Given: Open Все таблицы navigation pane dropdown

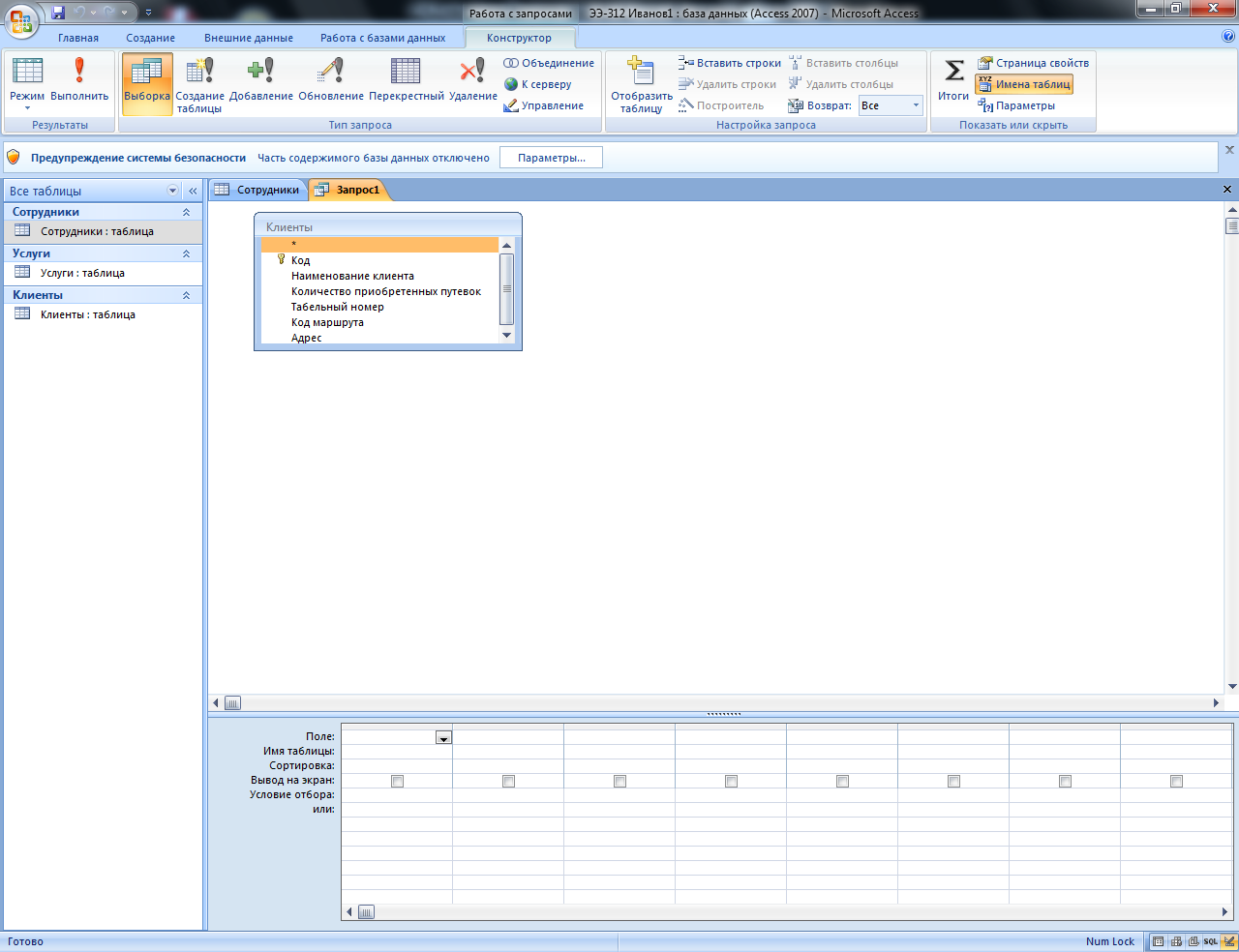Looking at the screenshot, I should point(173,191).
